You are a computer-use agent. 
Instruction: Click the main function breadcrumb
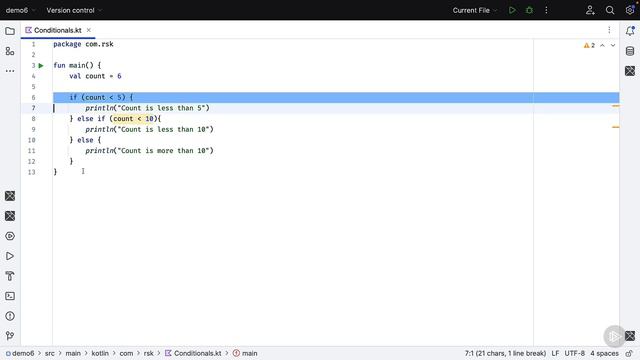[245, 353]
